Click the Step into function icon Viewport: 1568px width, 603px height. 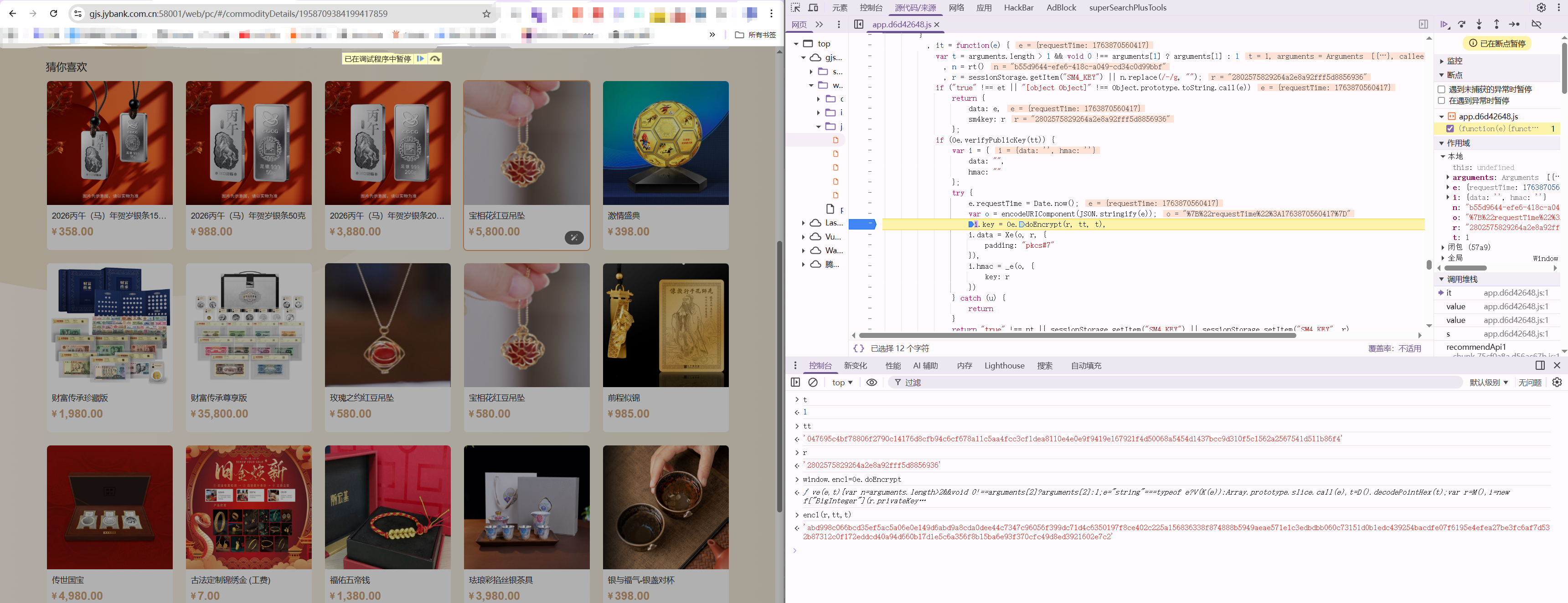[x=1479, y=24]
